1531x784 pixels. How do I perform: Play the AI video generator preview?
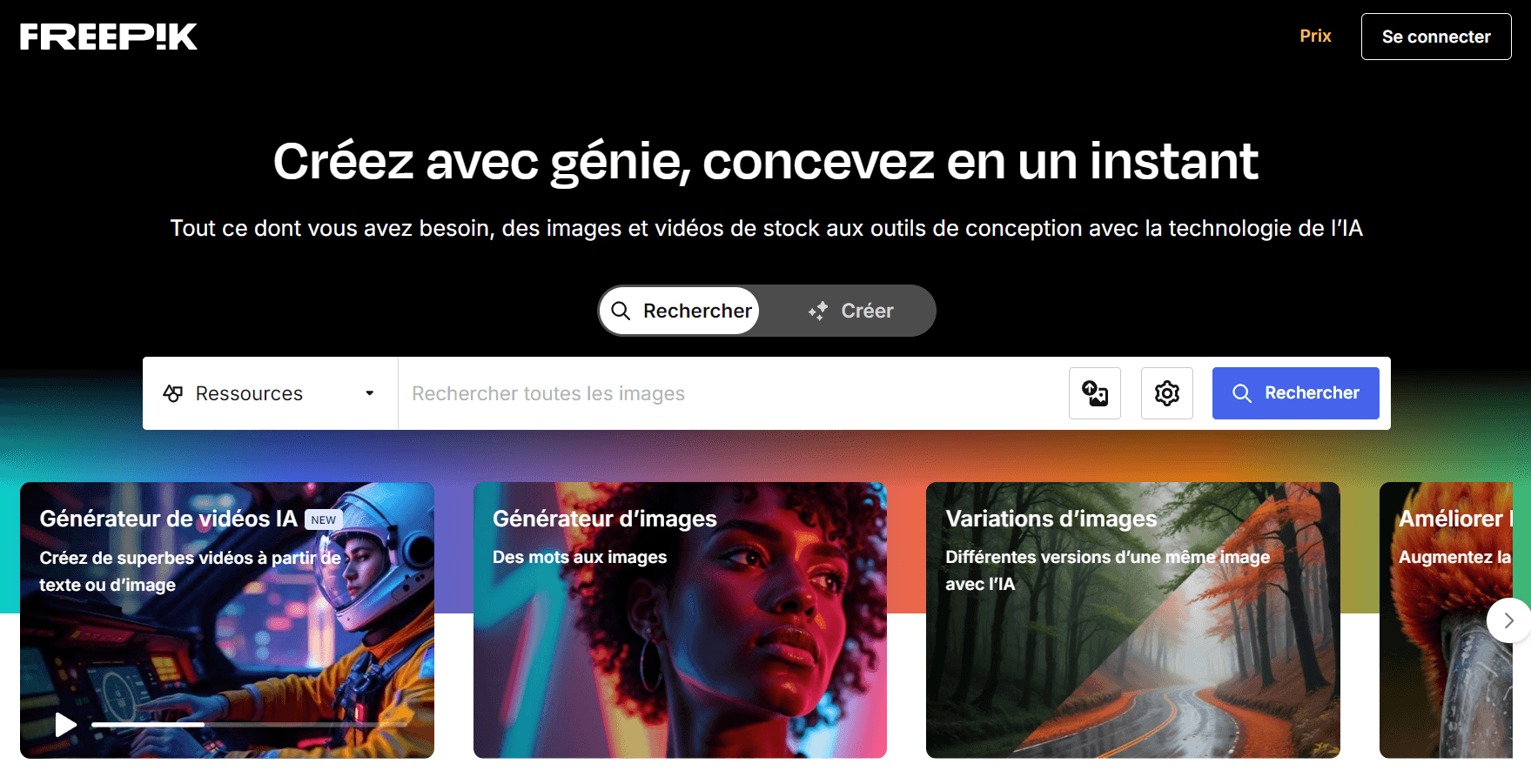(65, 724)
